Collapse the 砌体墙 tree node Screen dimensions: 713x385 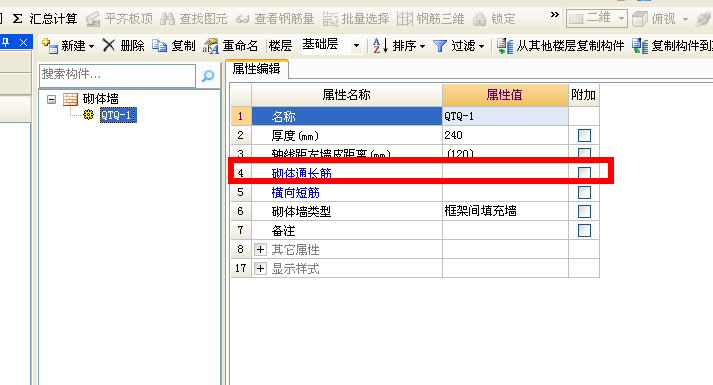(x=51, y=99)
